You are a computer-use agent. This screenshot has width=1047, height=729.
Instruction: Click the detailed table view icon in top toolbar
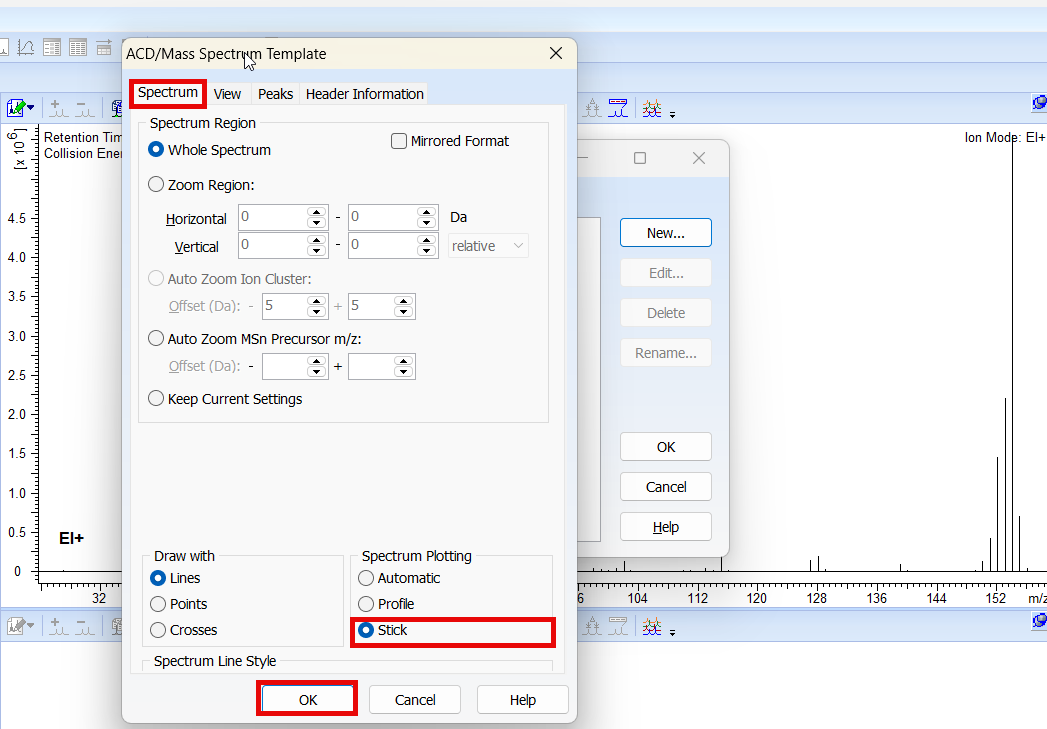tap(52, 47)
